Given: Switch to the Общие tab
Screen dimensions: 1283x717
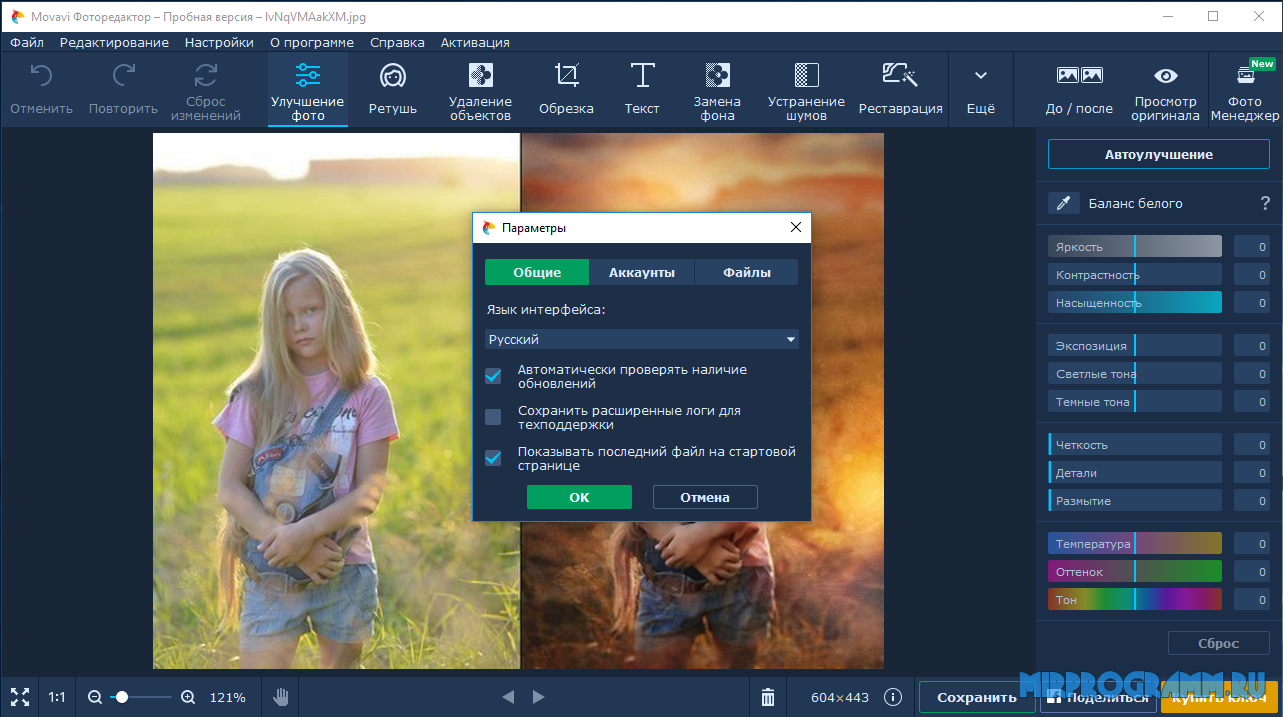Looking at the screenshot, I should tap(537, 272).
